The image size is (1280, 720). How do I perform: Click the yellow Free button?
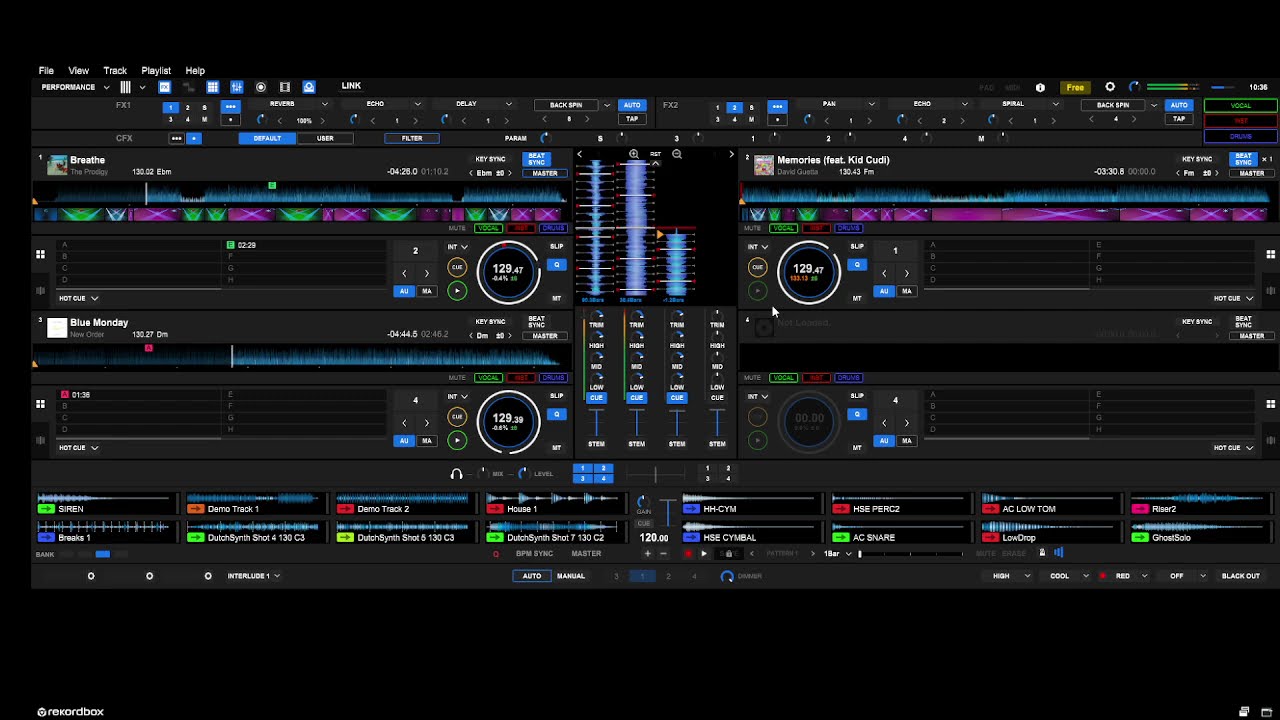[1075, 87]
